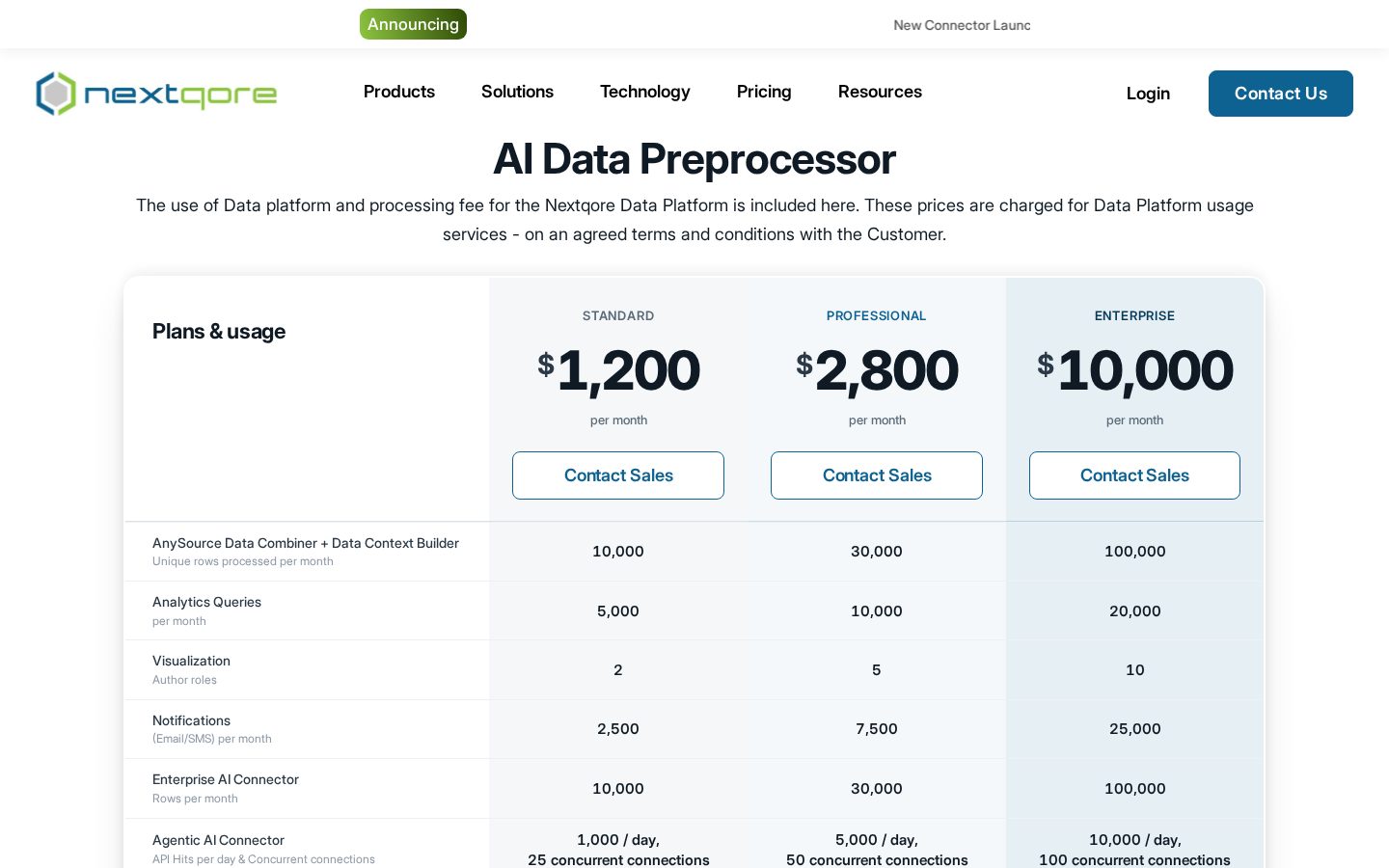Screen dimensions: 1389x868
Task: Click the Analytics Queries row label
Action: [206, 602]
